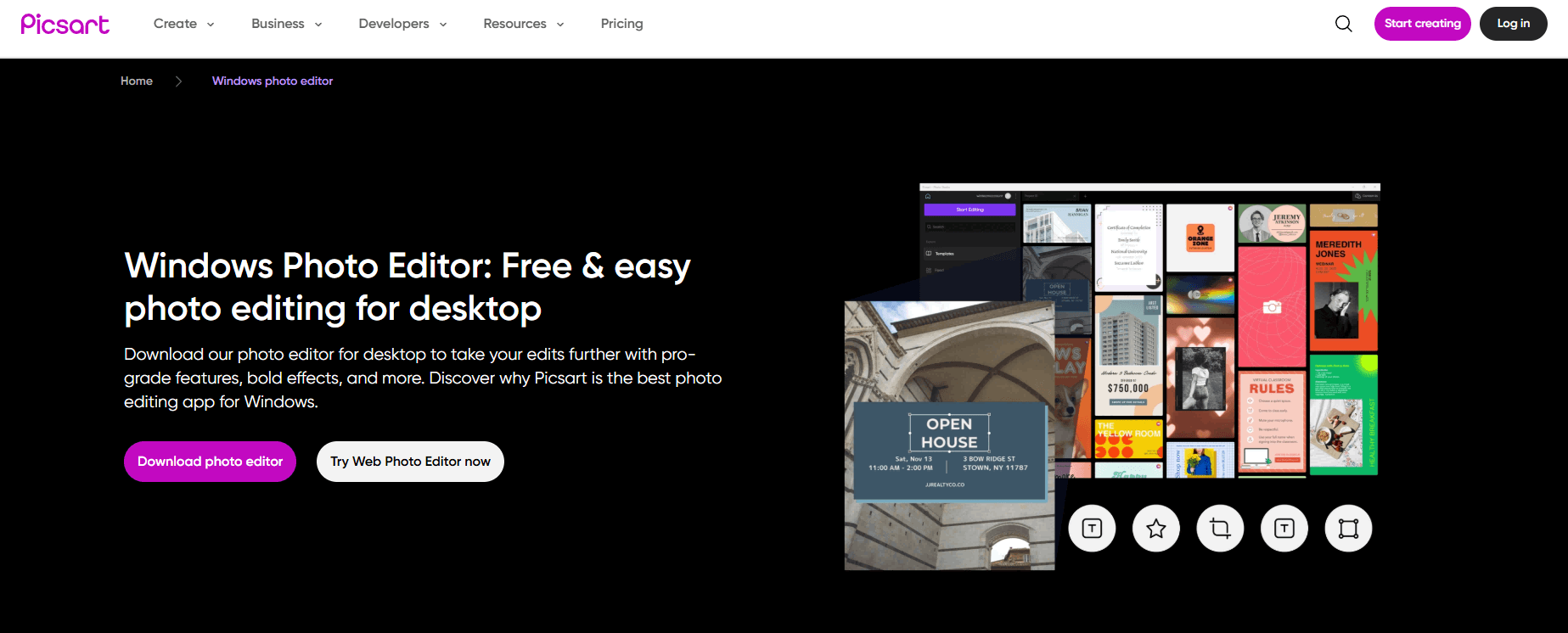The height and width of the screenshot is (633, 1568).
Task: Expand the Developers menu chevron
Action: [x=443, y=25]
